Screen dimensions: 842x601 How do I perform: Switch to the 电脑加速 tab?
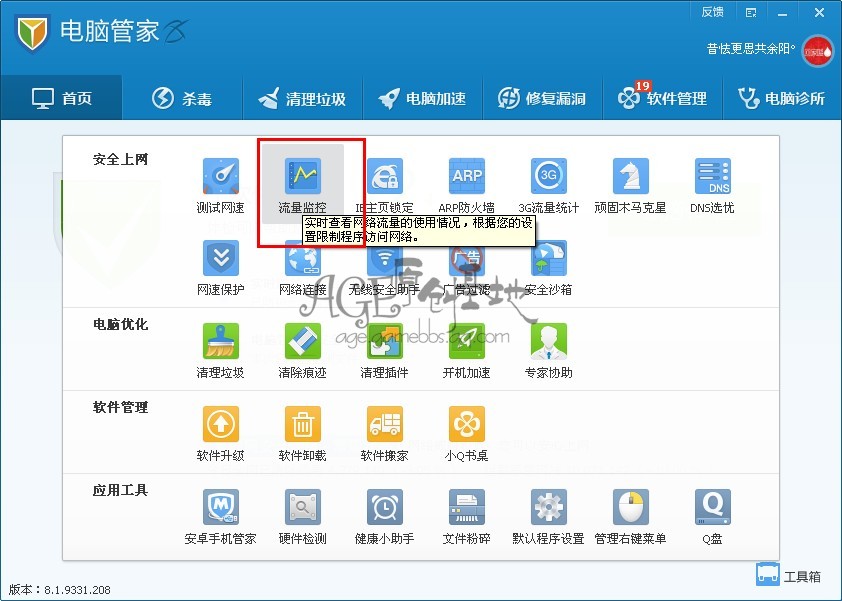click(x=423, y=98)
